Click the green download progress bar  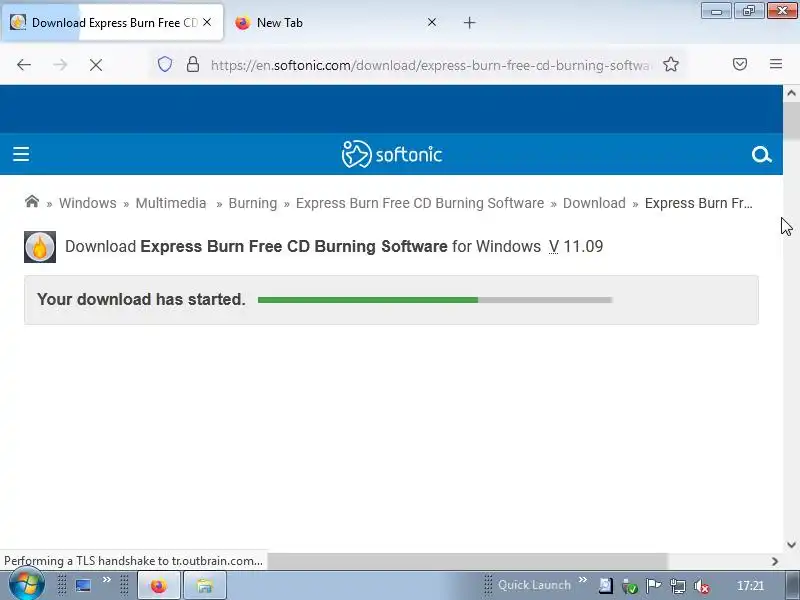435,300
